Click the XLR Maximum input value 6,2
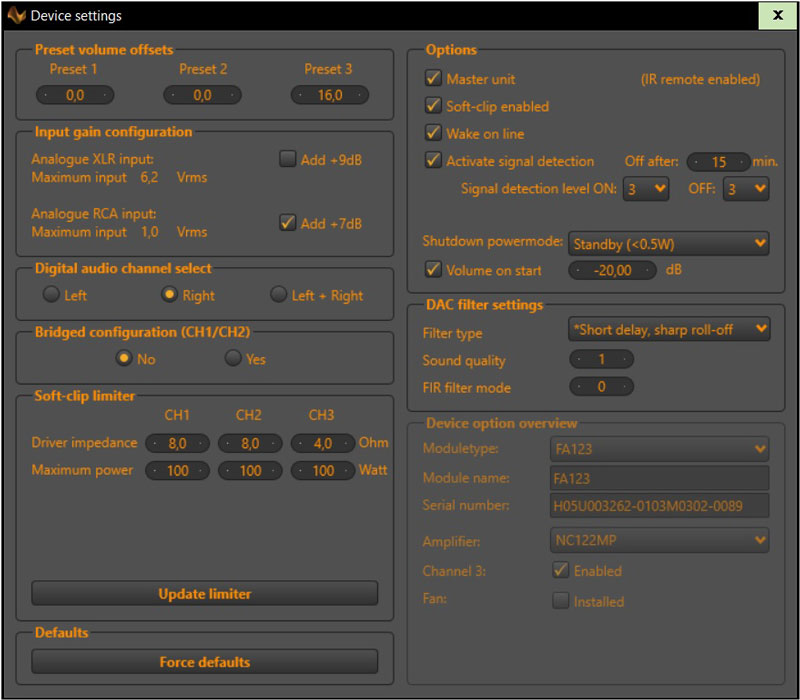The image size is (800, 700). click(149, 177)
